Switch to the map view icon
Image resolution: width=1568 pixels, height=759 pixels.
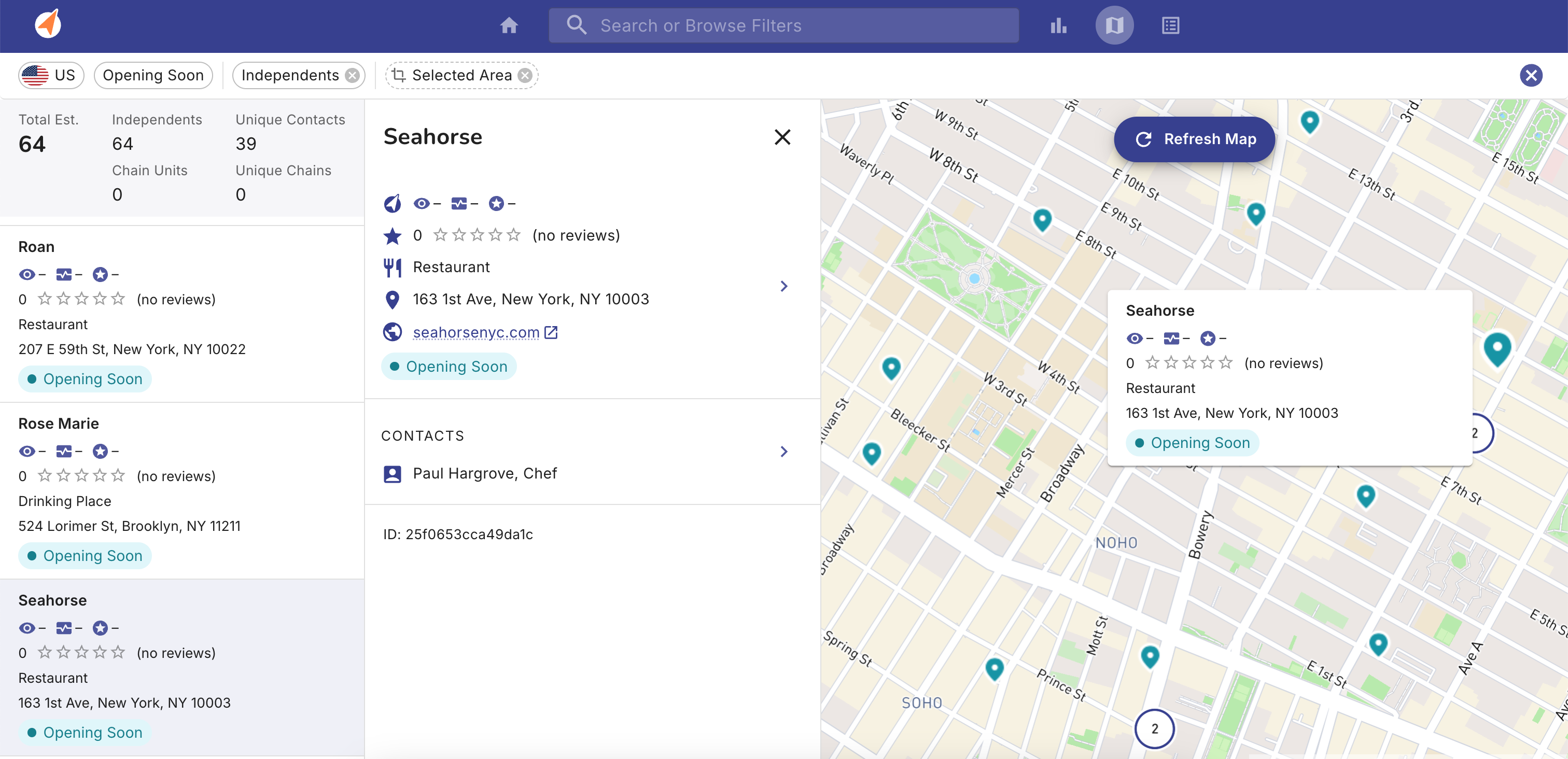1114,25
